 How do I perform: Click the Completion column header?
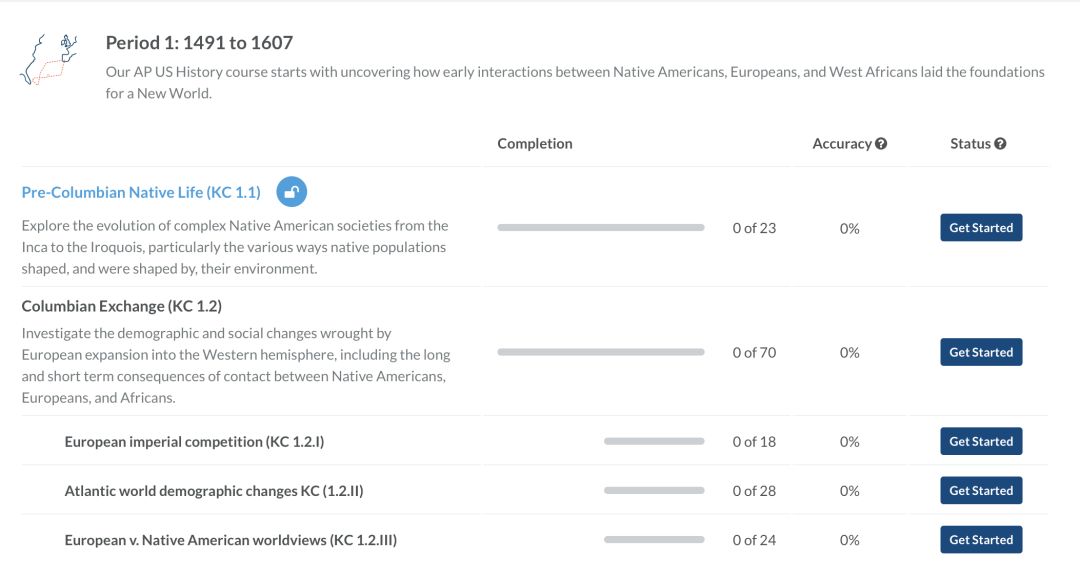point(535,143)
